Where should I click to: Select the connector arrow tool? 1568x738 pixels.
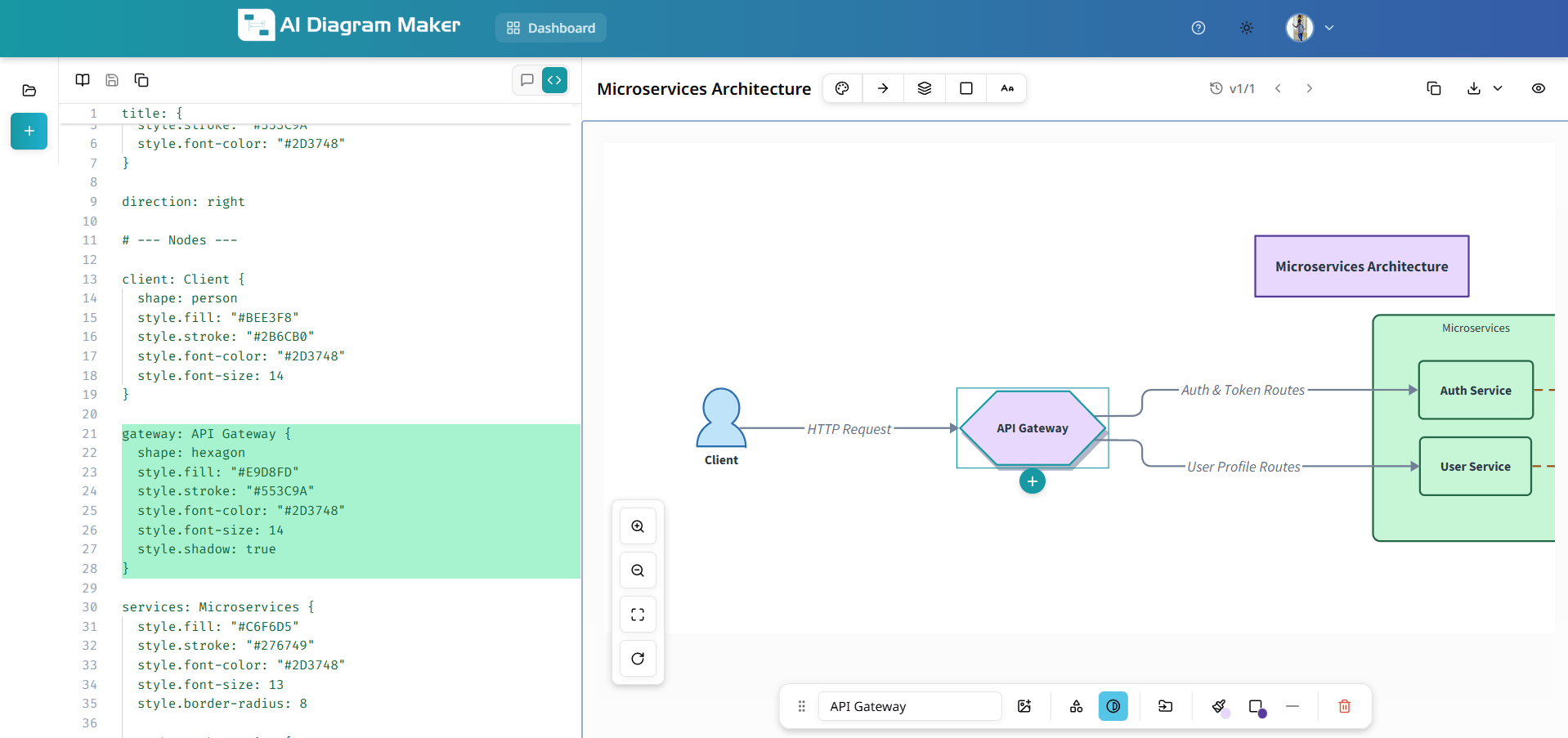click(x=883, y=88)
